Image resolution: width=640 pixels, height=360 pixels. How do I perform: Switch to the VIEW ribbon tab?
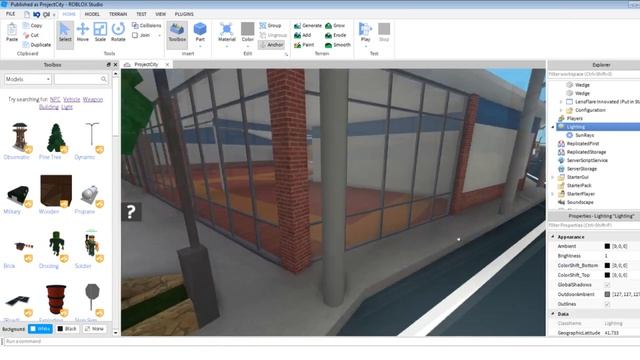[160, 14]
